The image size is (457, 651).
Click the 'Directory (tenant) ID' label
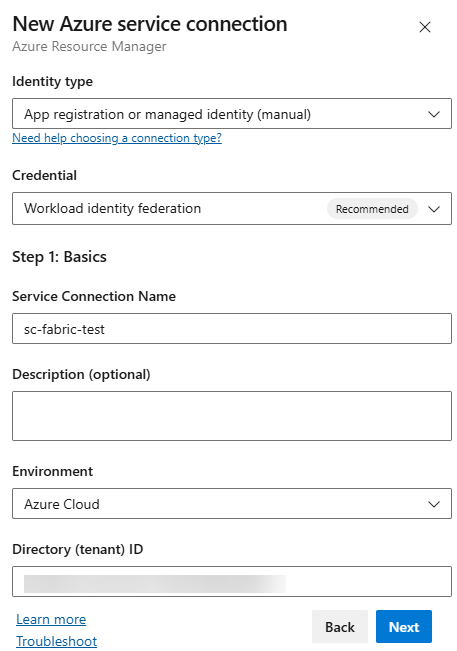[x=78, y=549]
